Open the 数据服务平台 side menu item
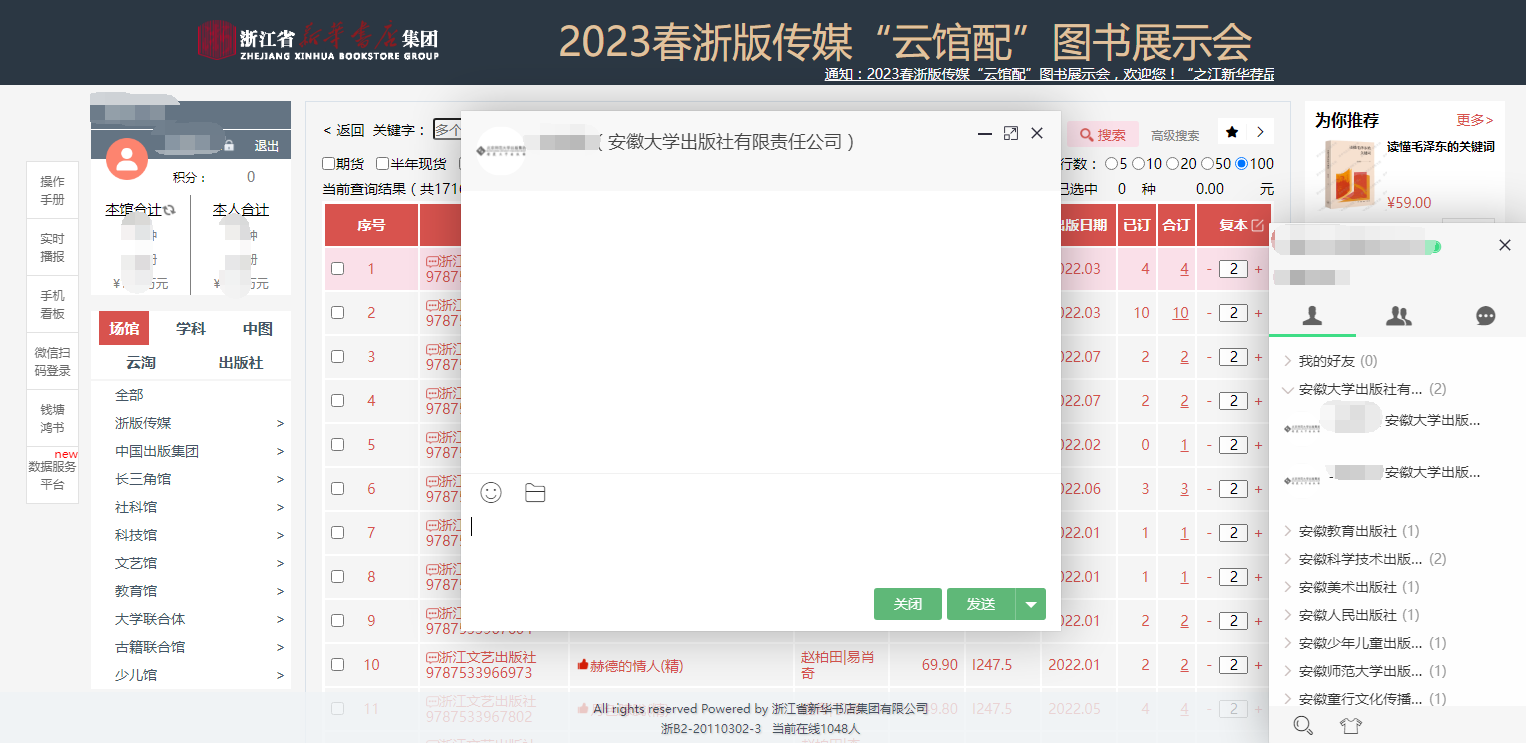Image resolution: width=1526 pixels, height=743 pixels. (x=52, y=475)
